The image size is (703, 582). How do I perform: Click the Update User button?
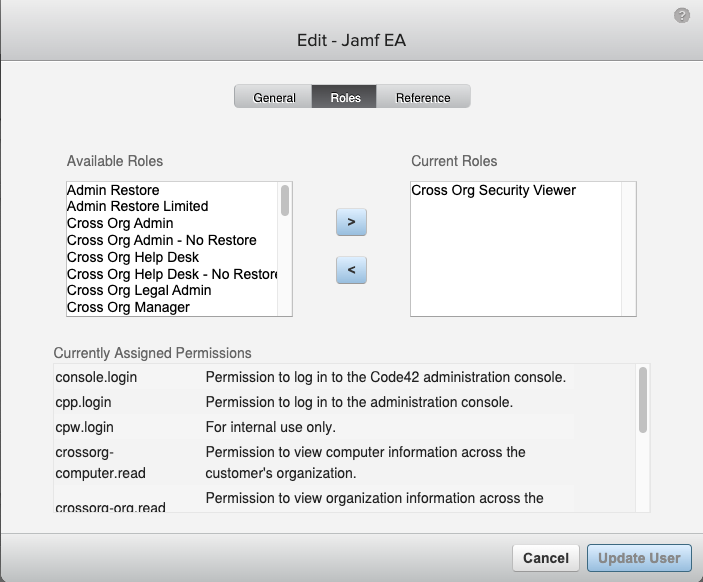pos(639,558)
